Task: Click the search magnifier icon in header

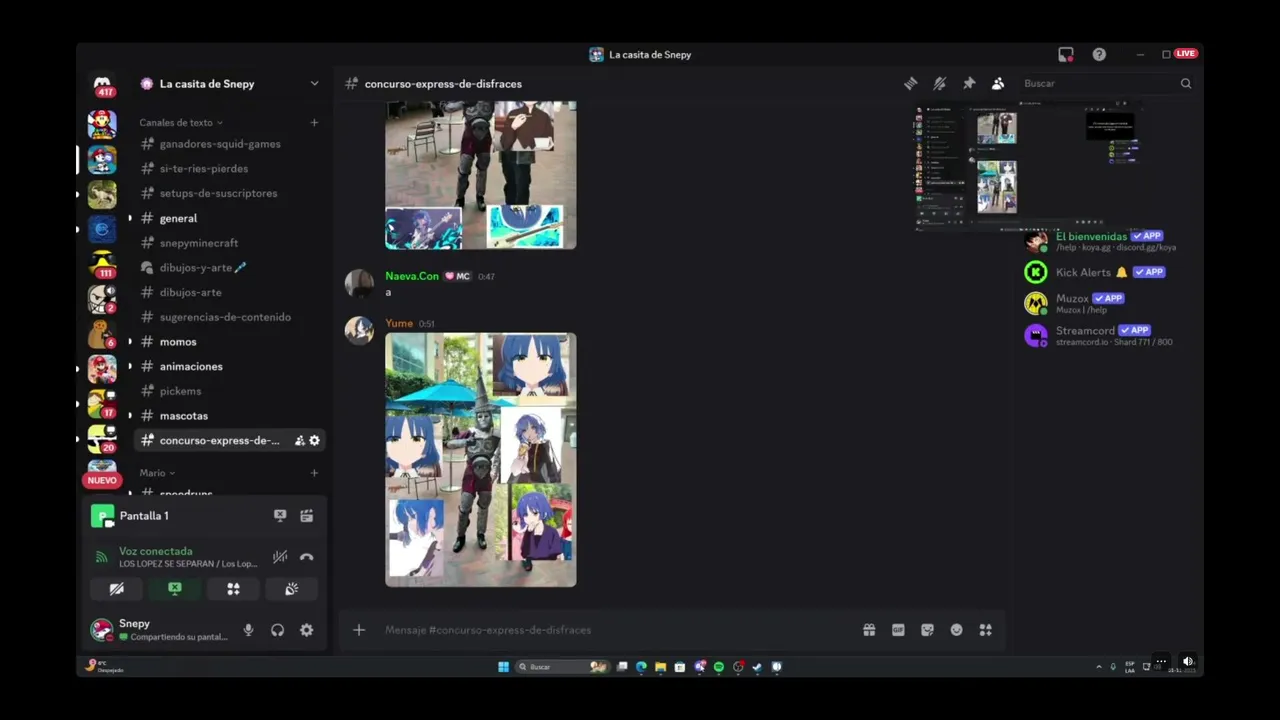Action: point(1185,84)
